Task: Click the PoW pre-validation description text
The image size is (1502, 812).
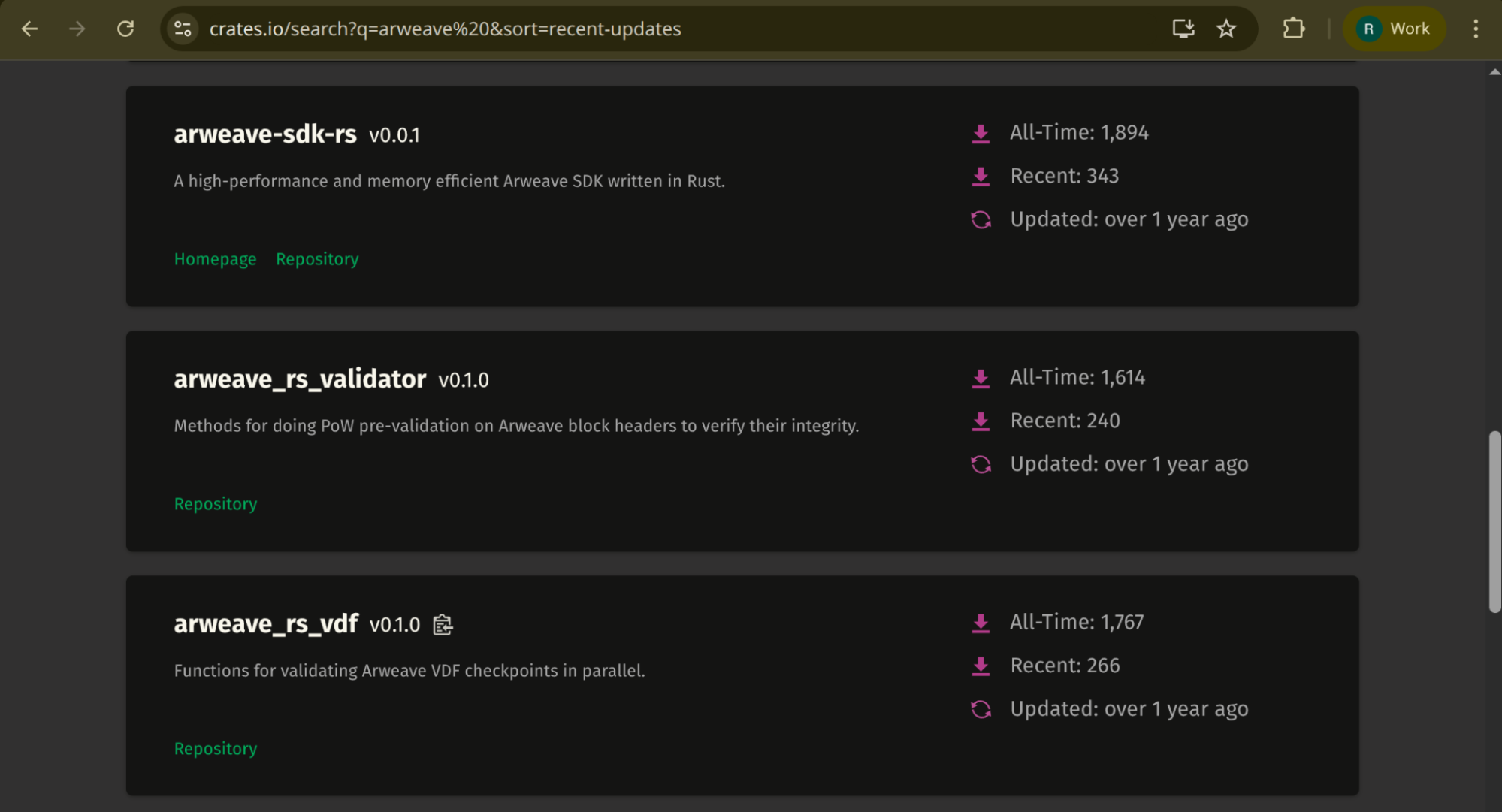Action: pyautogui.click(x=516, y=426)
